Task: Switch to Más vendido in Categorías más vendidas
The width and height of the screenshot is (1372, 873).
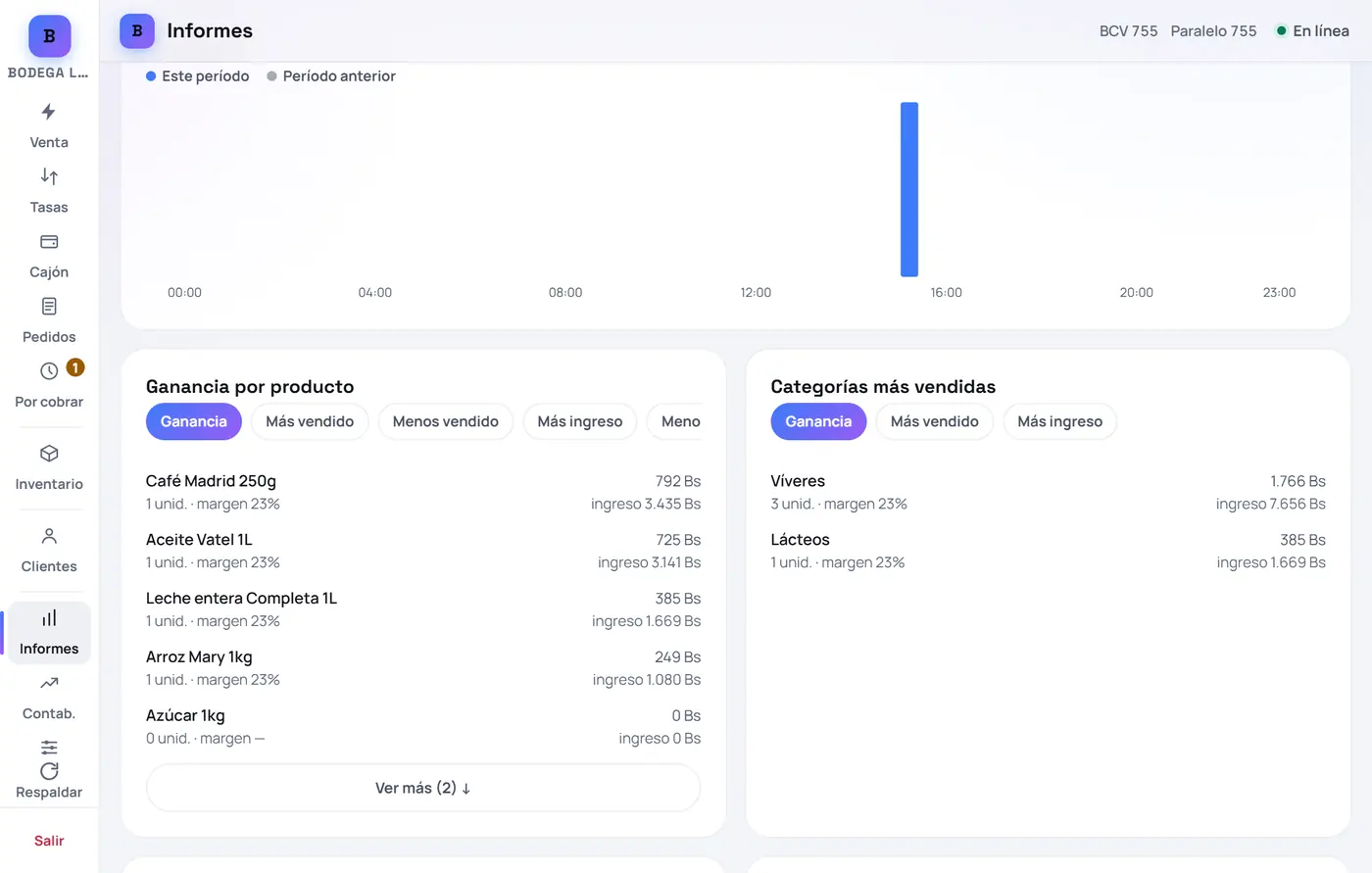Action: click(935, 421)
